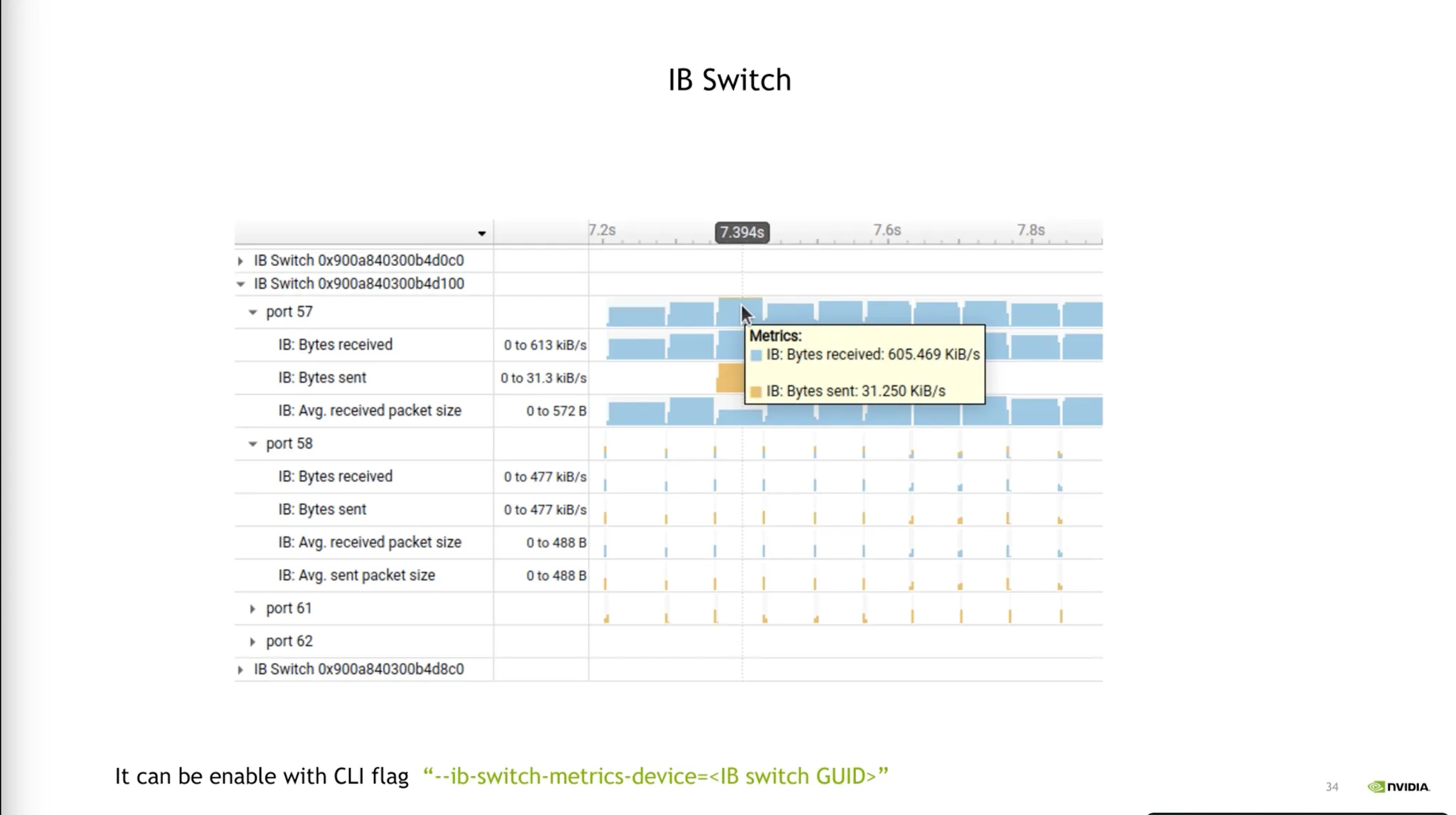Collapse the port 58 section
The width and height of the screenshot is (1456, 815).
pyautogui.click(x=252, y=444)
